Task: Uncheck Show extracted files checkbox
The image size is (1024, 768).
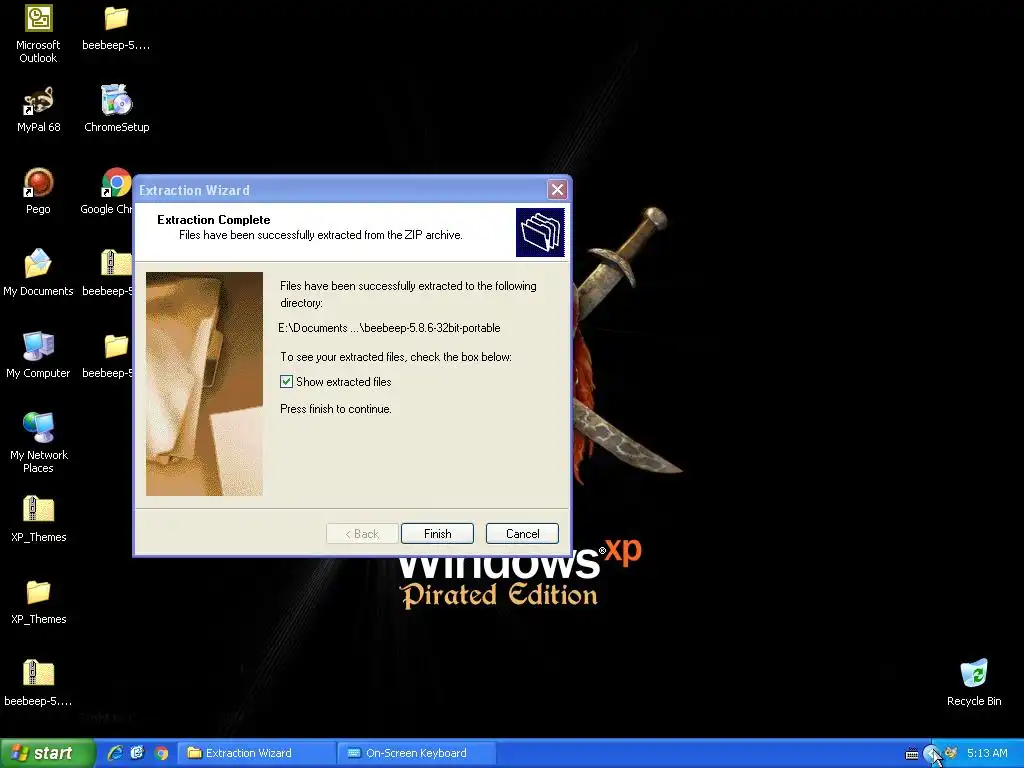Action: (286, 382)
